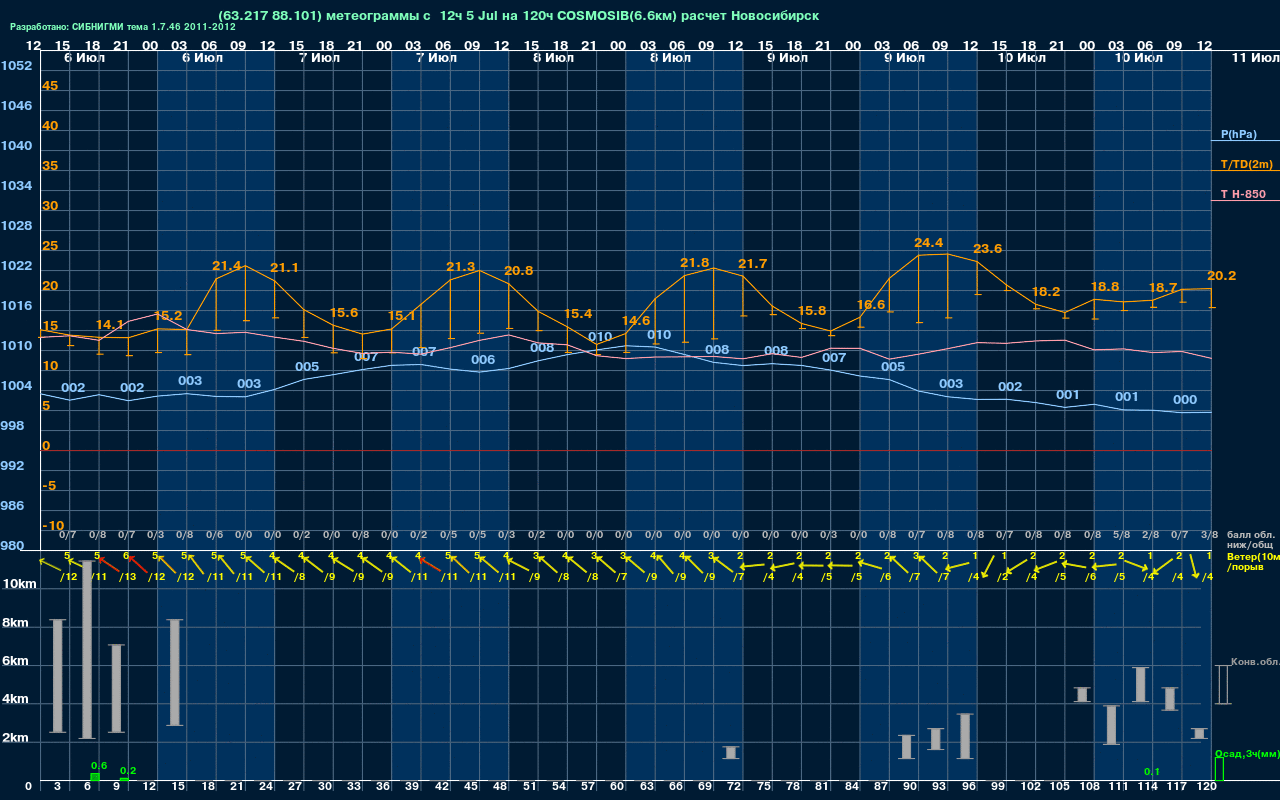
Task: Click the green precipitation legend box
Action: click(1219, 769)
